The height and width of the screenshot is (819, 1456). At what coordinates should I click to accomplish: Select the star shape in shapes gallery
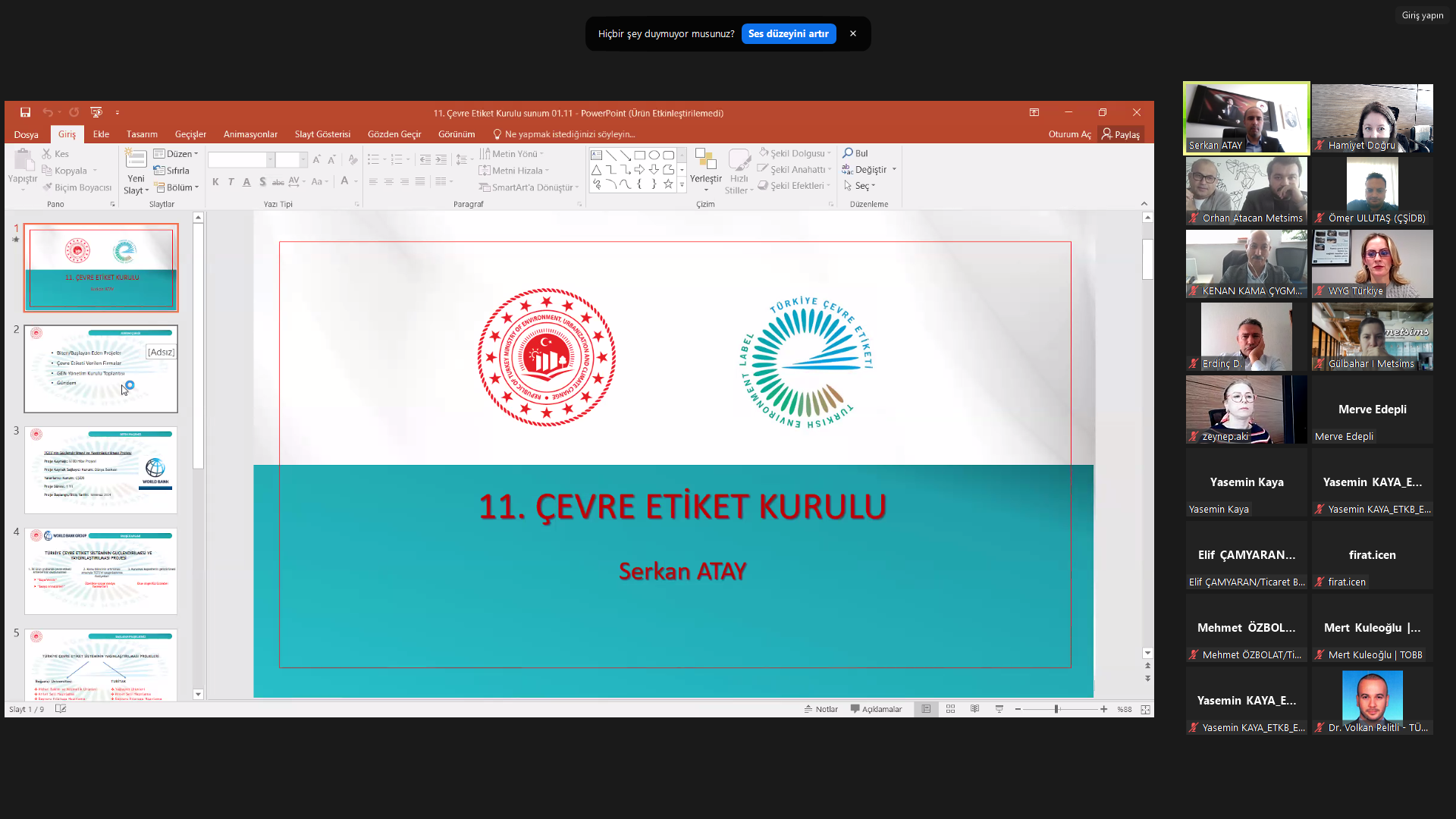[x=668, y=184]
